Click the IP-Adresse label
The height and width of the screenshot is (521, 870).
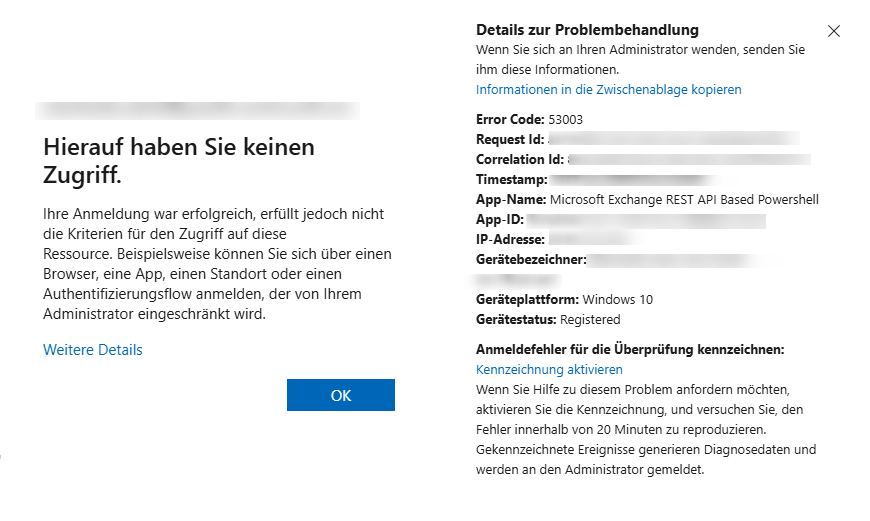510,239
